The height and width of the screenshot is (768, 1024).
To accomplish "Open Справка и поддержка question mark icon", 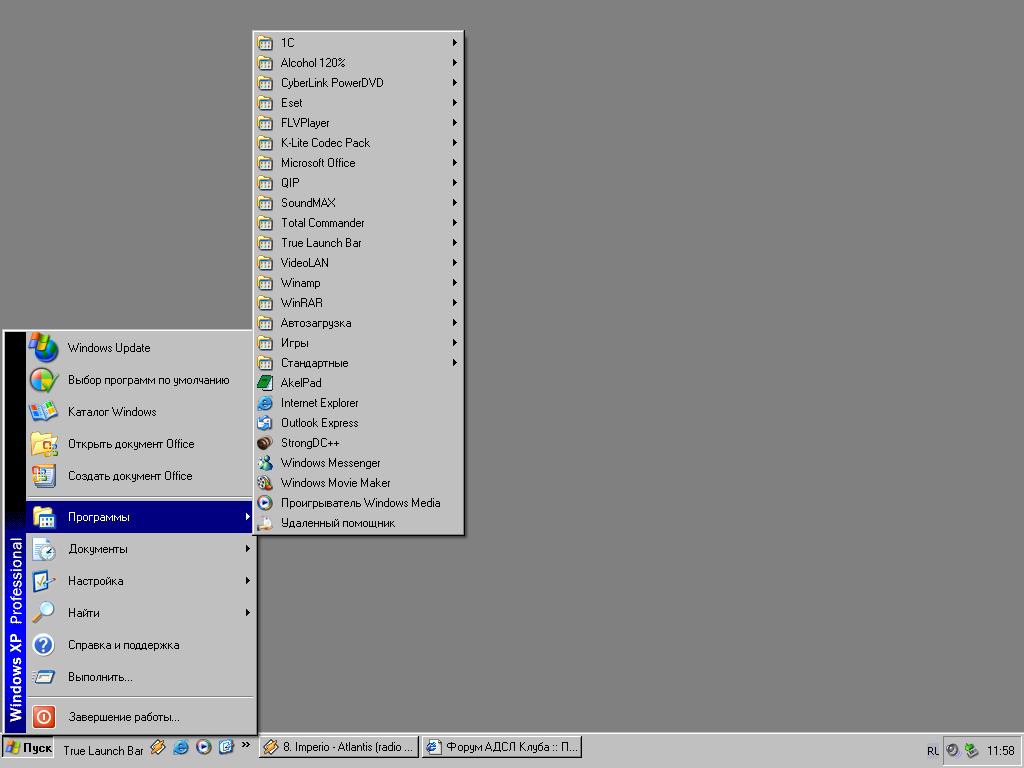I will [x=43, y=645].
